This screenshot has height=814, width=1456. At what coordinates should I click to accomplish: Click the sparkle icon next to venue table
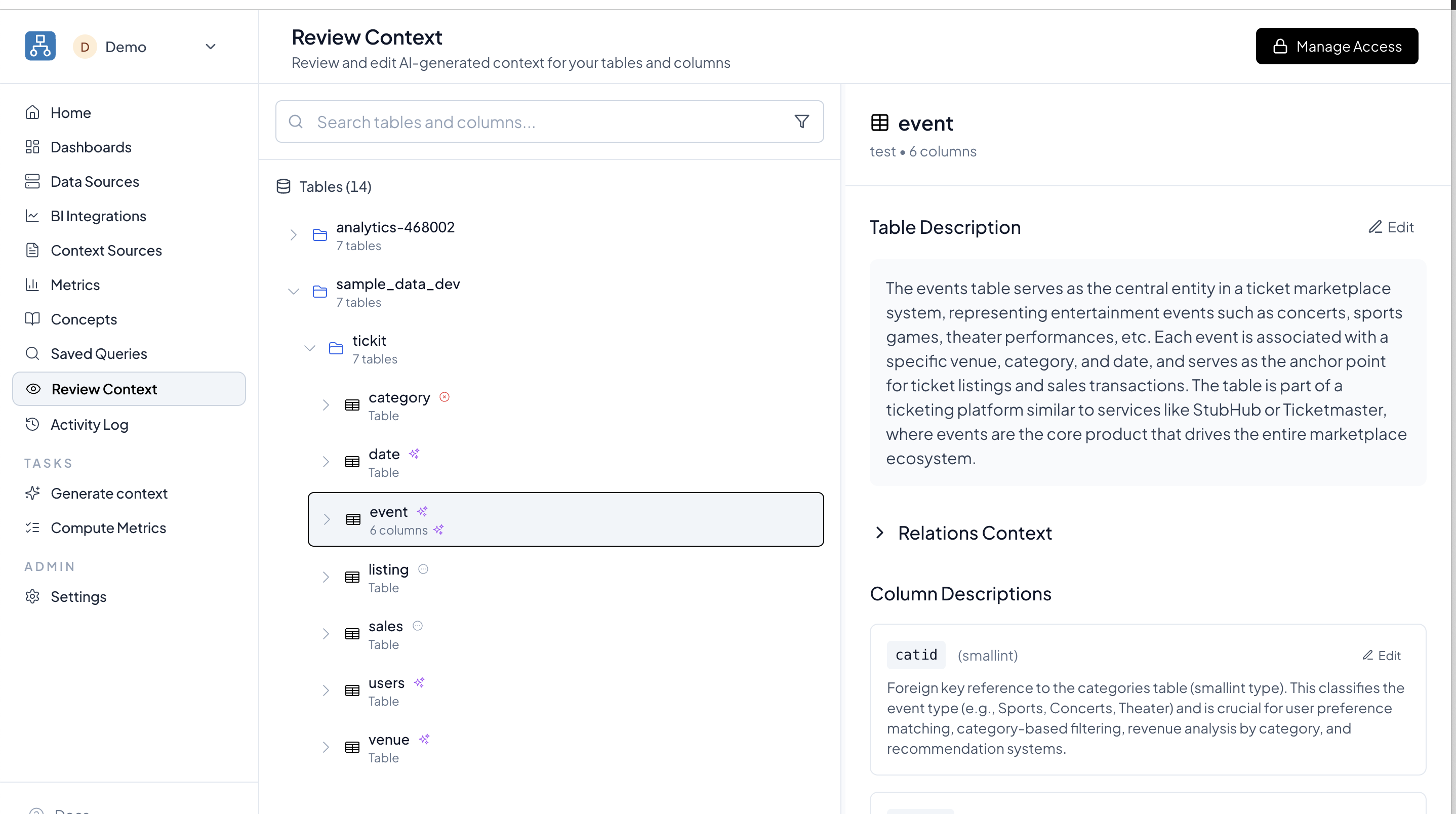[x=424, y=739]
